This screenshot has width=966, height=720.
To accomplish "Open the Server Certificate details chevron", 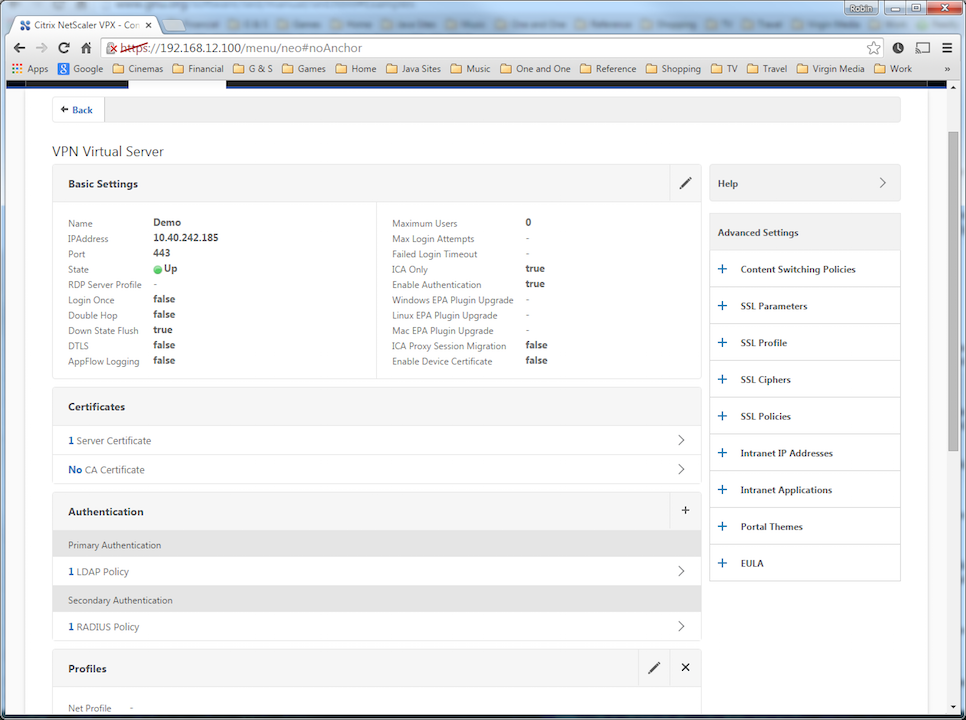I will tap(681, 440).
